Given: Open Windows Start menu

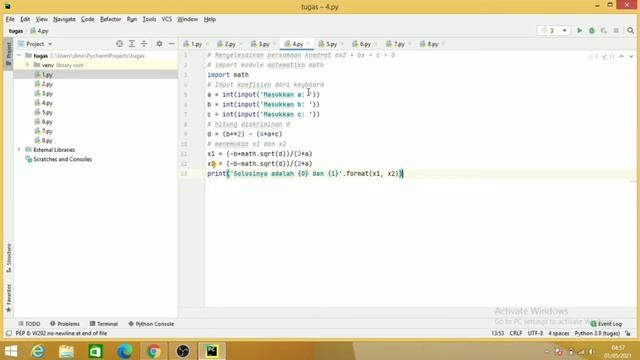Looking at the screenshot, I should (11, 351).
